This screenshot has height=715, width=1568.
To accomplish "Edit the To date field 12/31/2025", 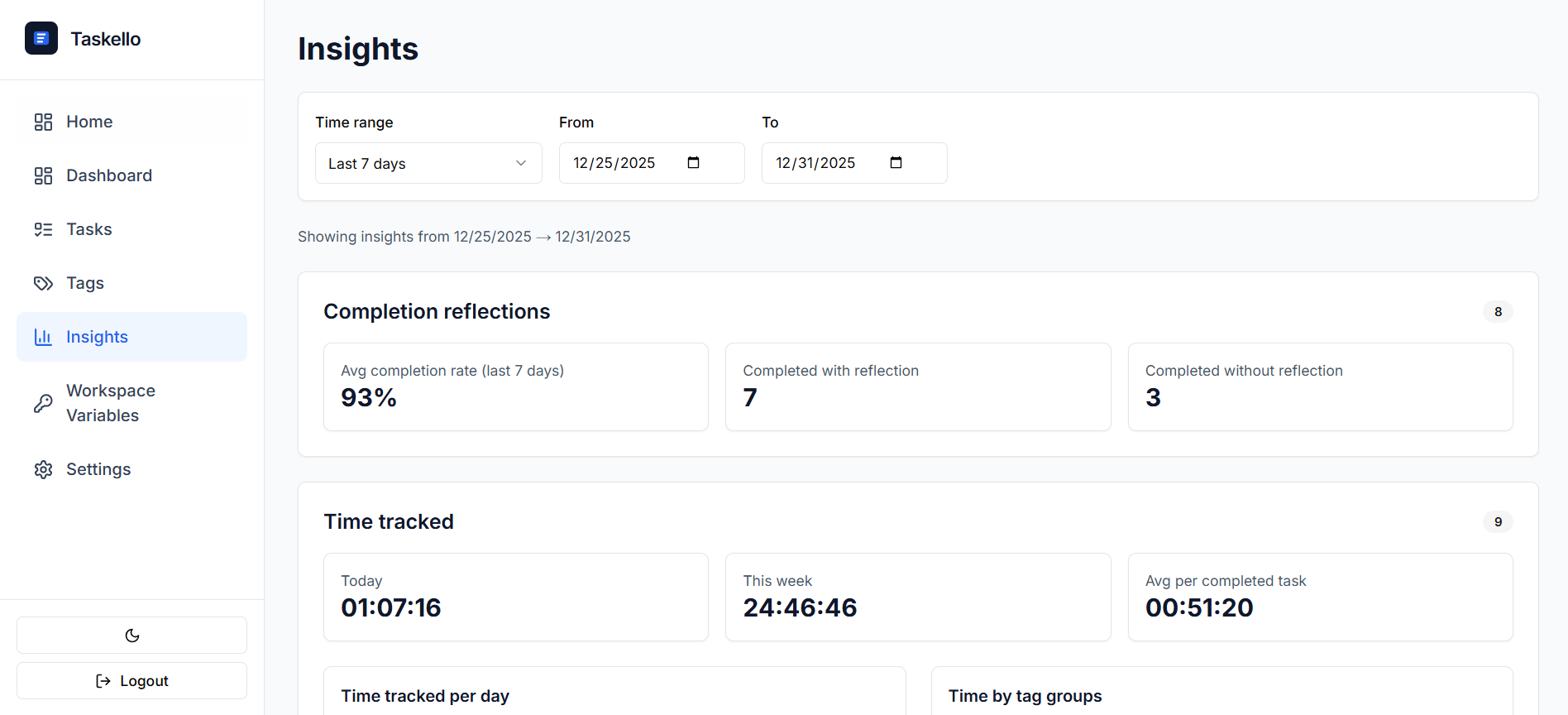I will point(854,163).
